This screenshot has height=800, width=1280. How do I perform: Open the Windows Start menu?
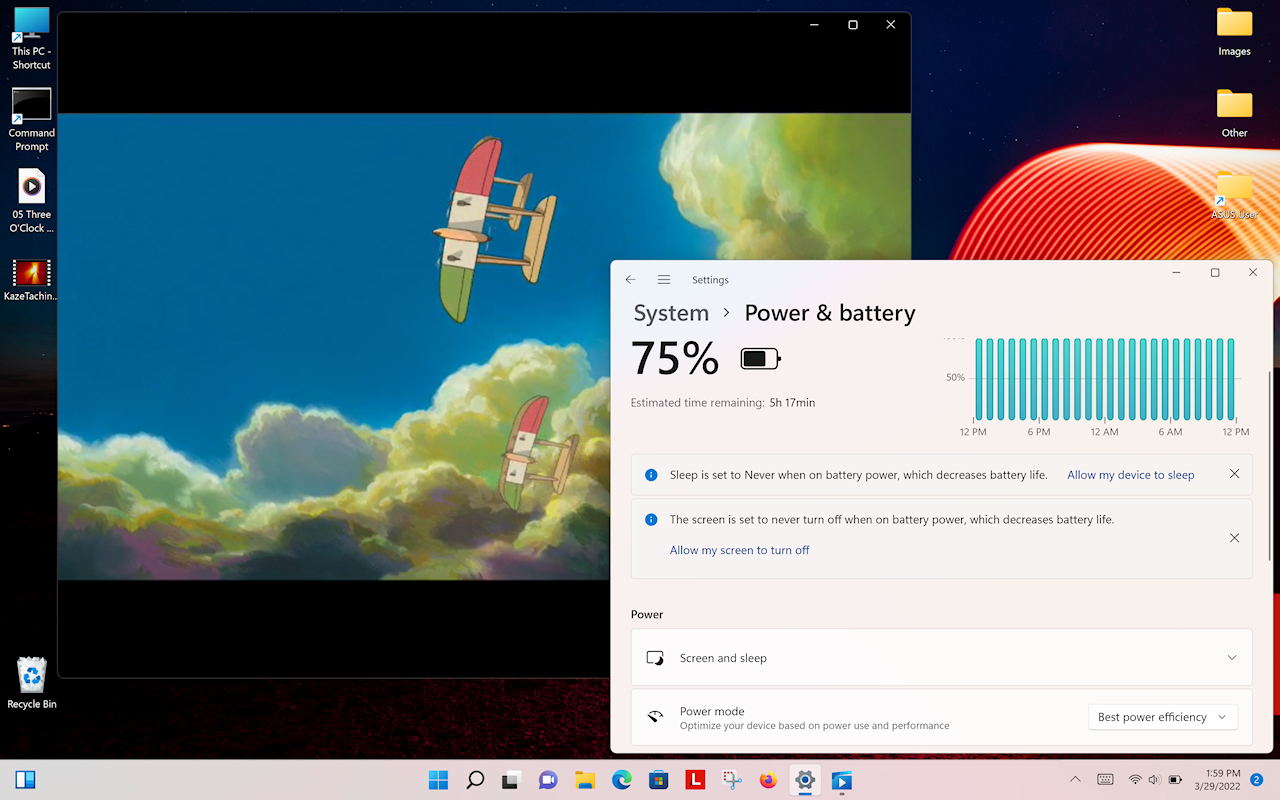[x=438, y=780]
